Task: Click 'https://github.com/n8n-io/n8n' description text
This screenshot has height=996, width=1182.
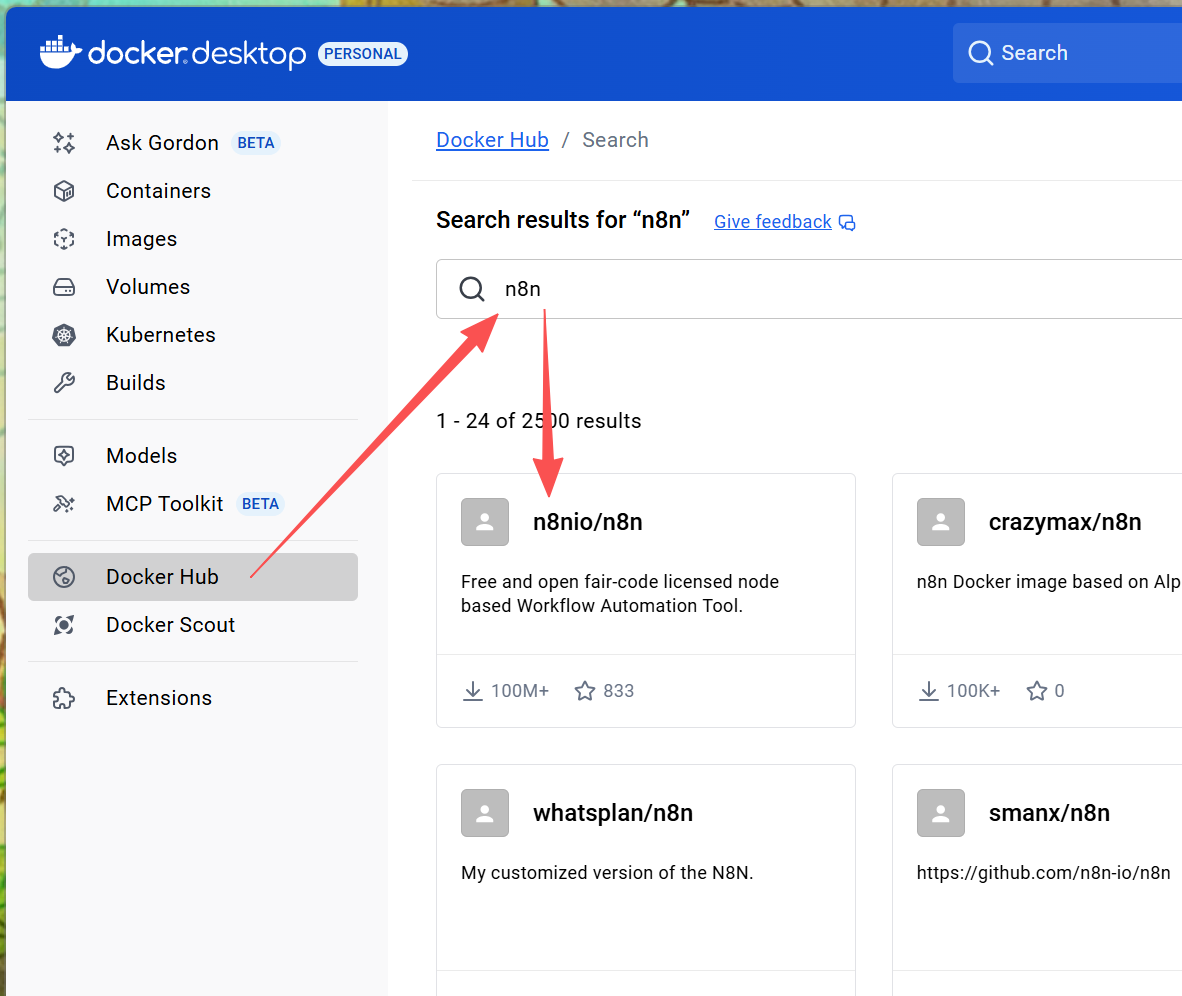Action: pyautogui.click(x=1043, y=872)
